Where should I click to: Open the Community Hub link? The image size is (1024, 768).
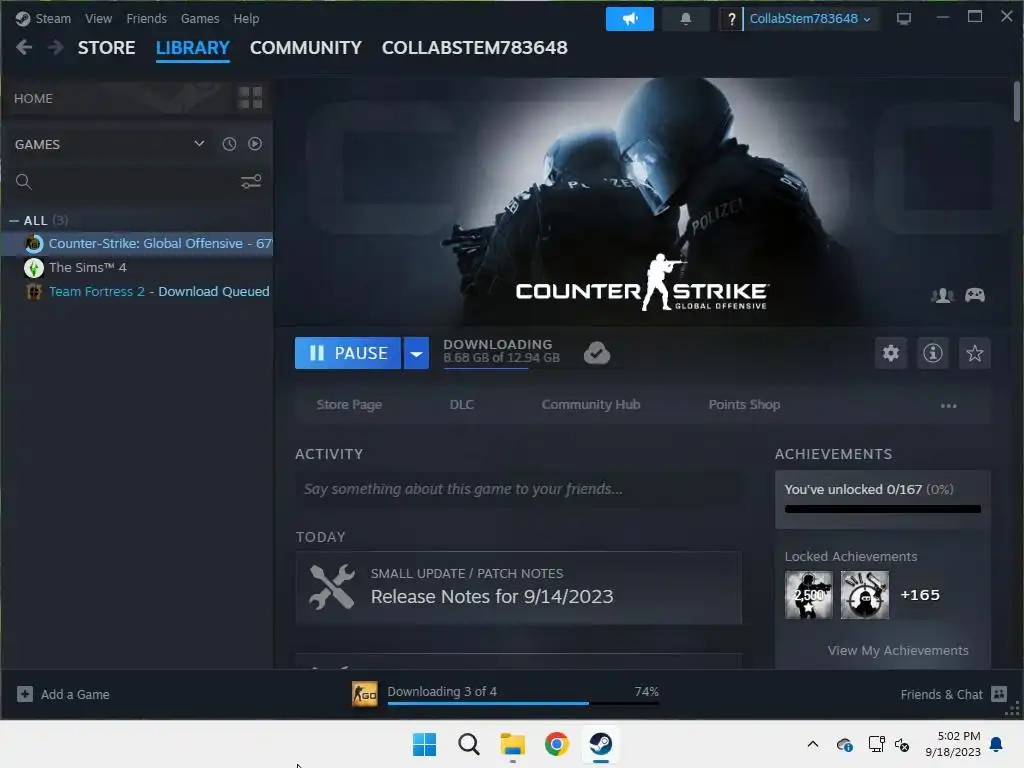[x=591, y=405]
